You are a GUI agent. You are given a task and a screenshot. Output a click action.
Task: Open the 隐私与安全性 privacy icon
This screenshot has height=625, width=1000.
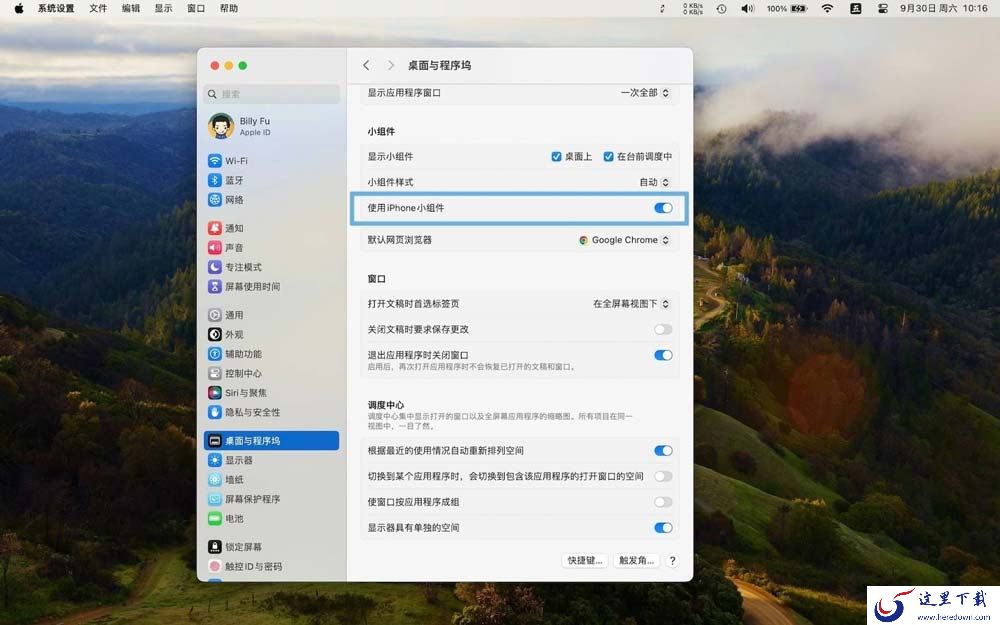click(x=215, y=412)
